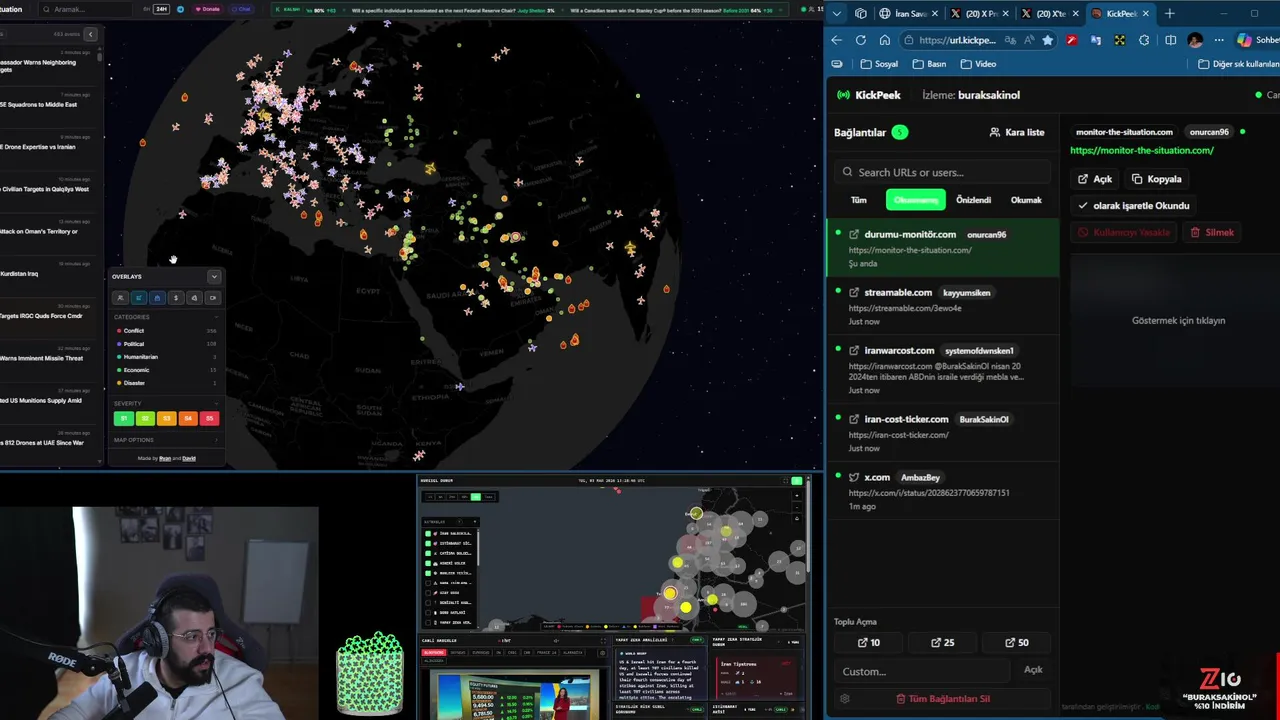
Task: Toggle the favorites star in address bar
Action: pyautogui.click(x=1047, y=40)
